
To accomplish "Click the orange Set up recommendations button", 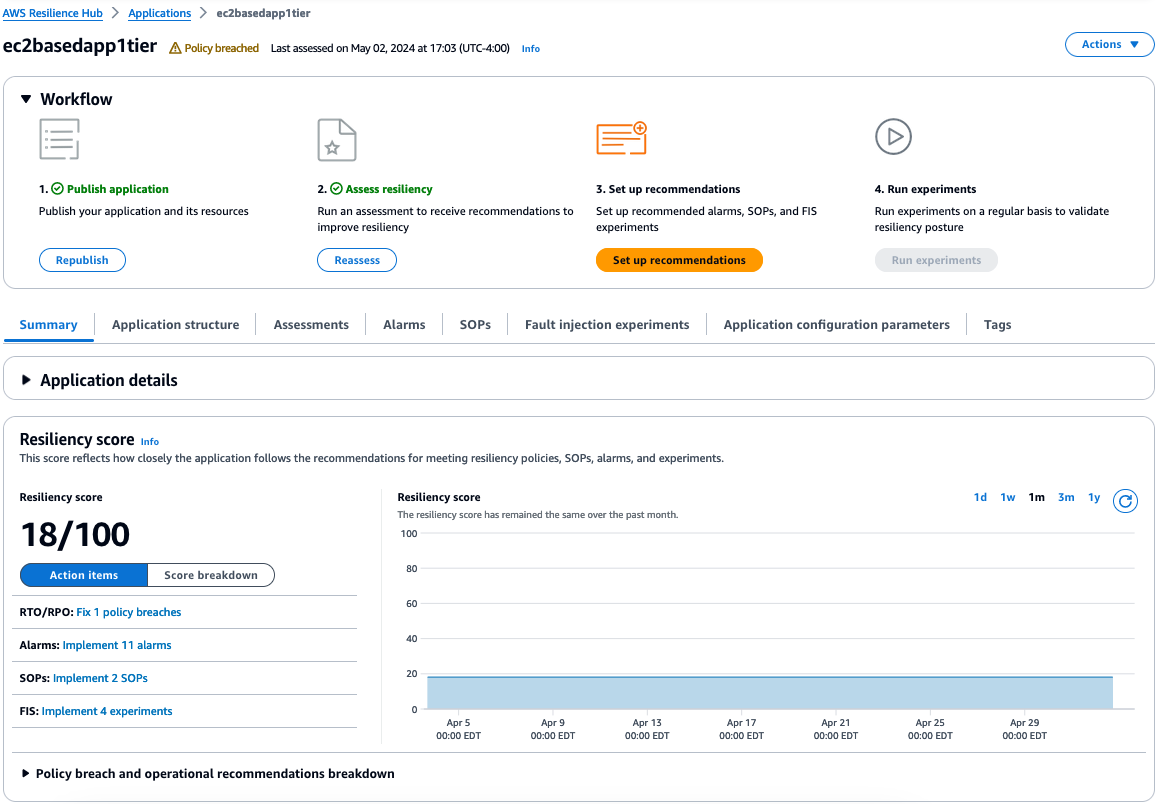I will [x=679, y=260].
